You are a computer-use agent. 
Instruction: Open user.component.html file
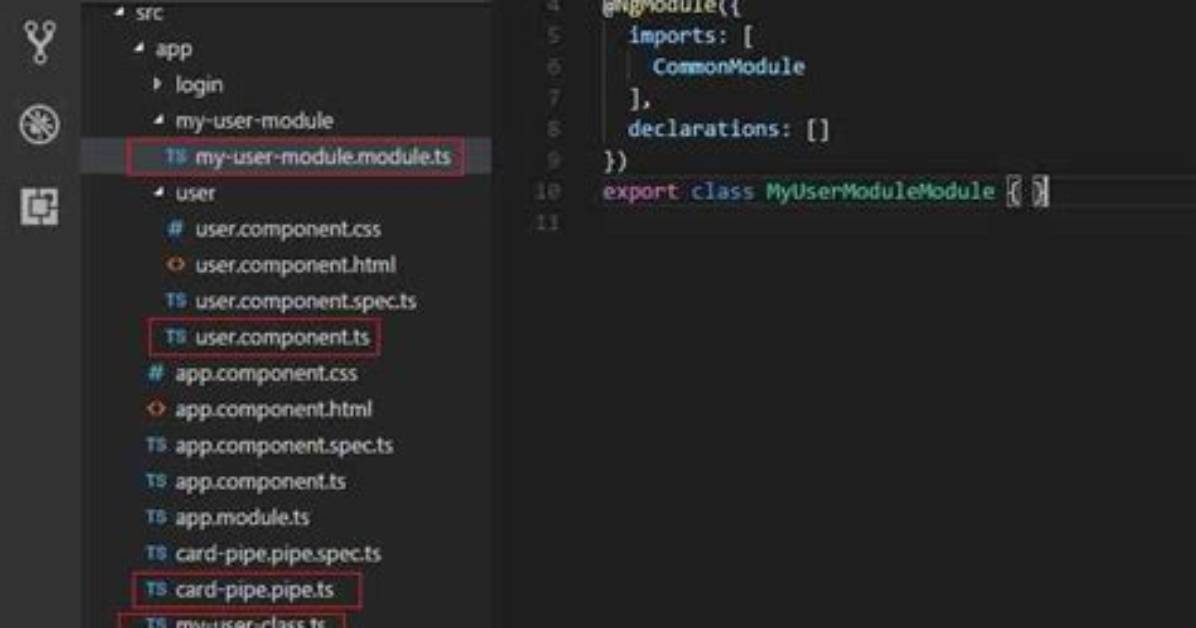pyautogui.click(x=295, y=265)
